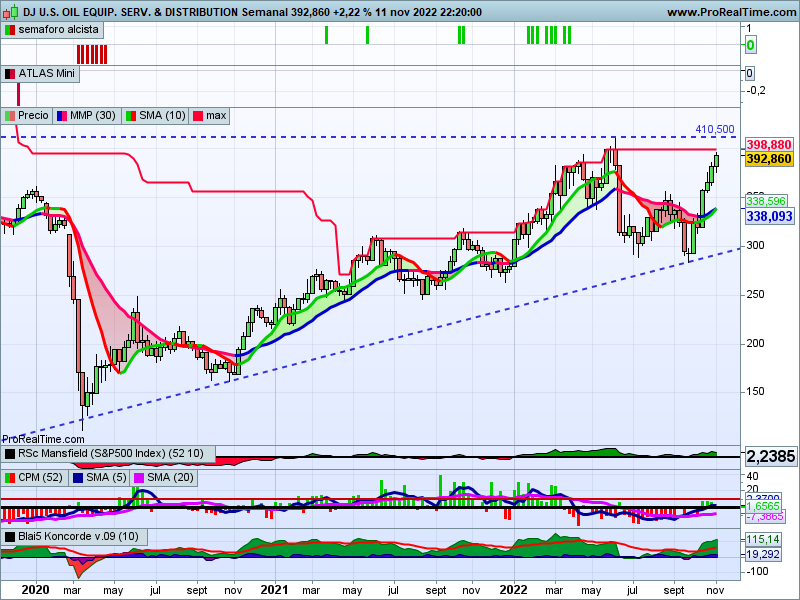Click the nov label at time axis end
Image resolution: width=800 pixels, height=600 pixels.
(715, 590)
